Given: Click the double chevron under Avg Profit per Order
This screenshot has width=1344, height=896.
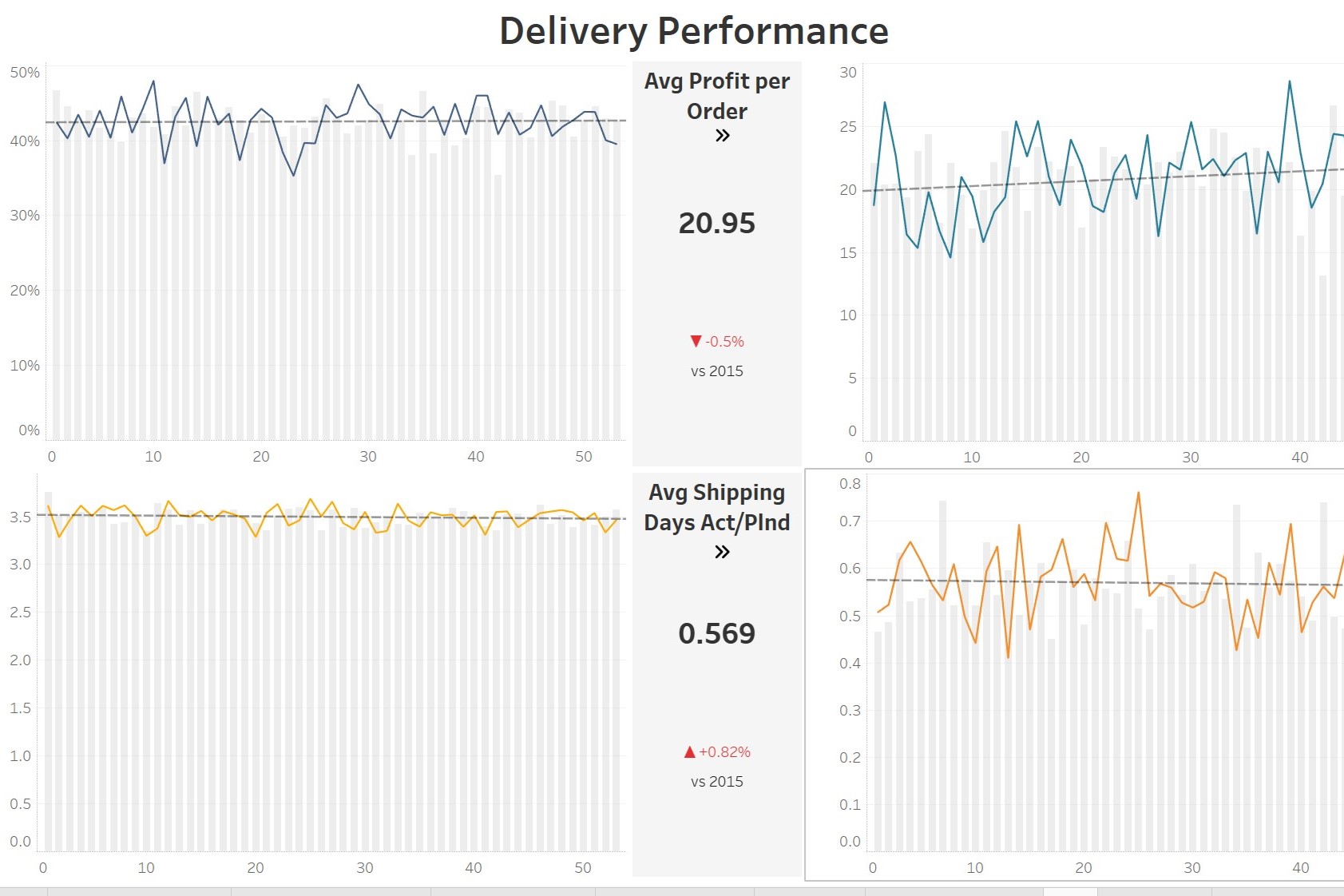Looking at the screenshot, I should 722,135.
